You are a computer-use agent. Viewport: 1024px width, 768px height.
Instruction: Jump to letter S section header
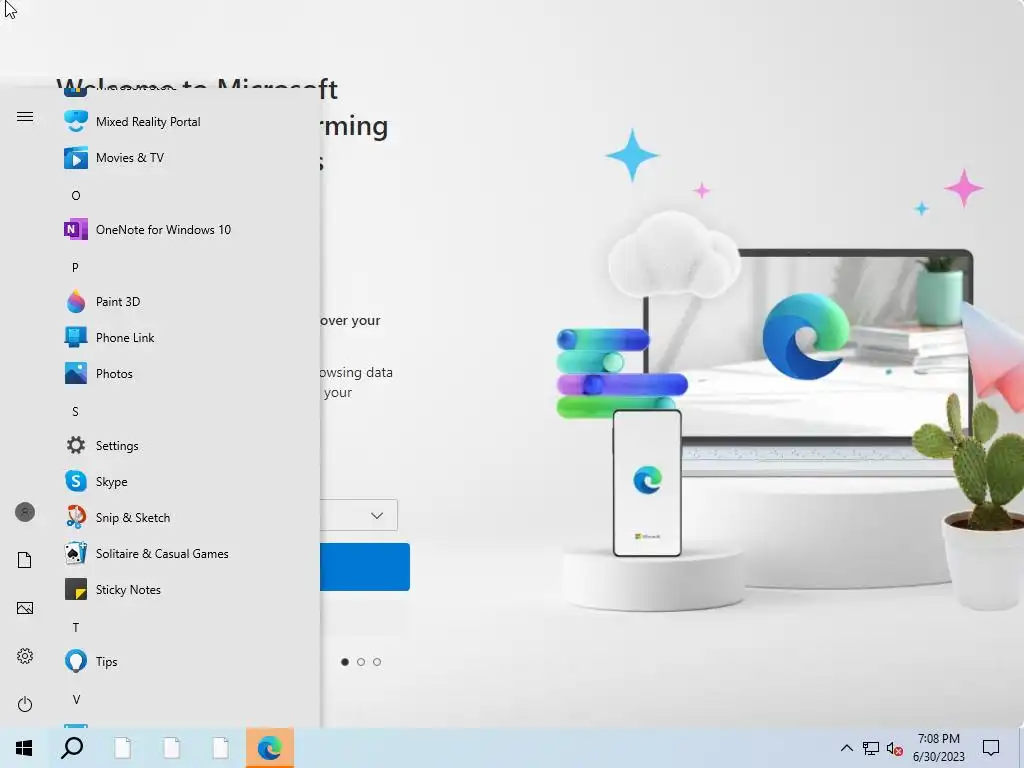click(75, 411)
